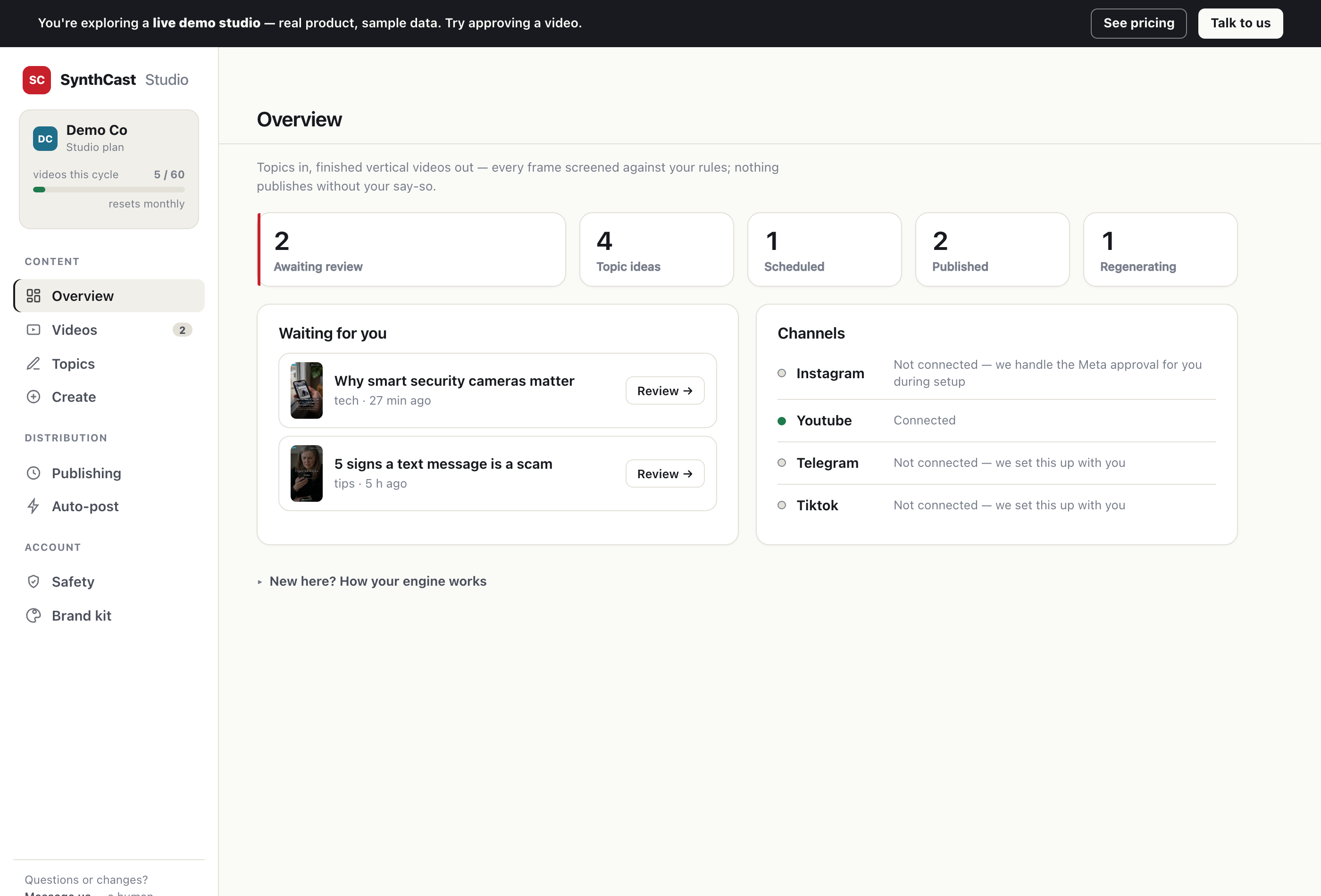
Task: Click the Talk to us button
Action: (1240, 23)
